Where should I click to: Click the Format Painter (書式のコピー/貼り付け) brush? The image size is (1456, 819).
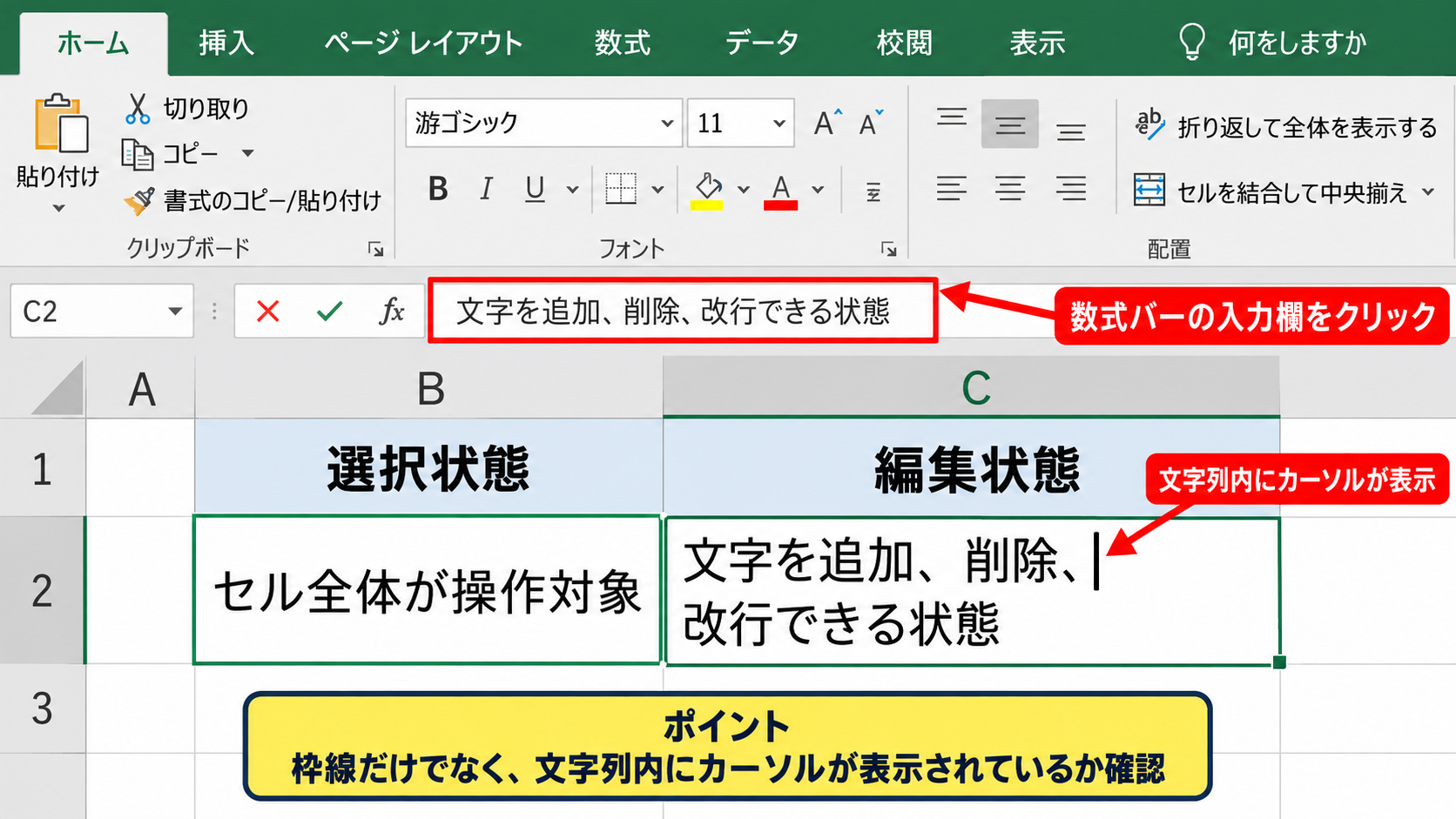[x=138, y=201]
